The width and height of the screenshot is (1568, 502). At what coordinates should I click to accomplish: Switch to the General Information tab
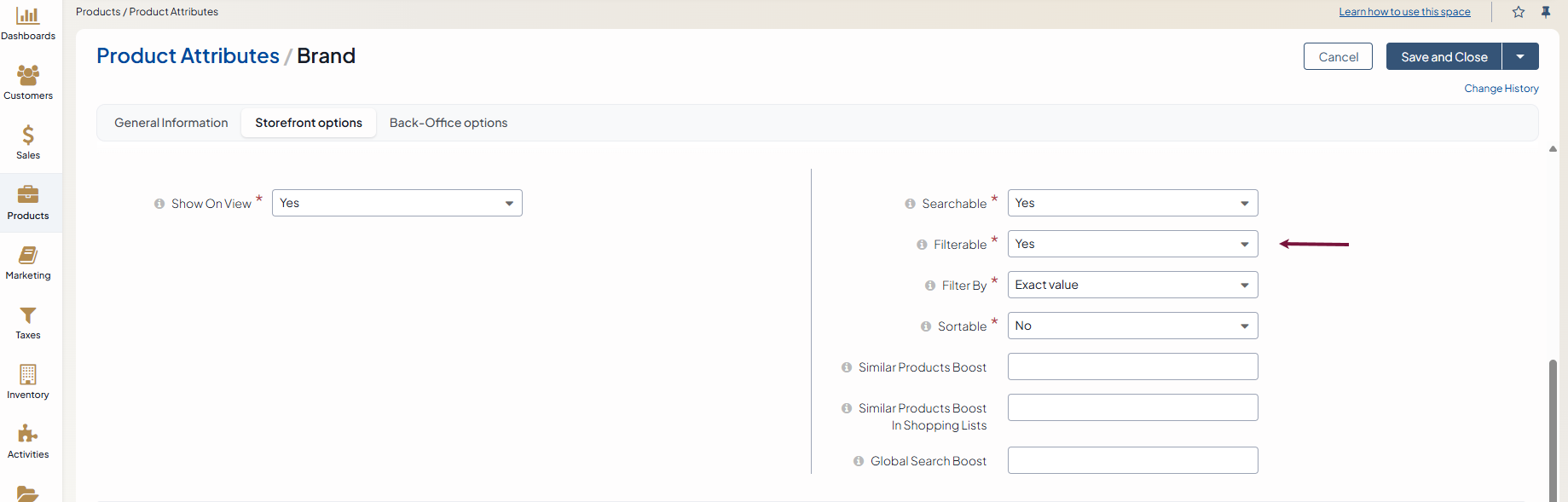pos(171,123)
